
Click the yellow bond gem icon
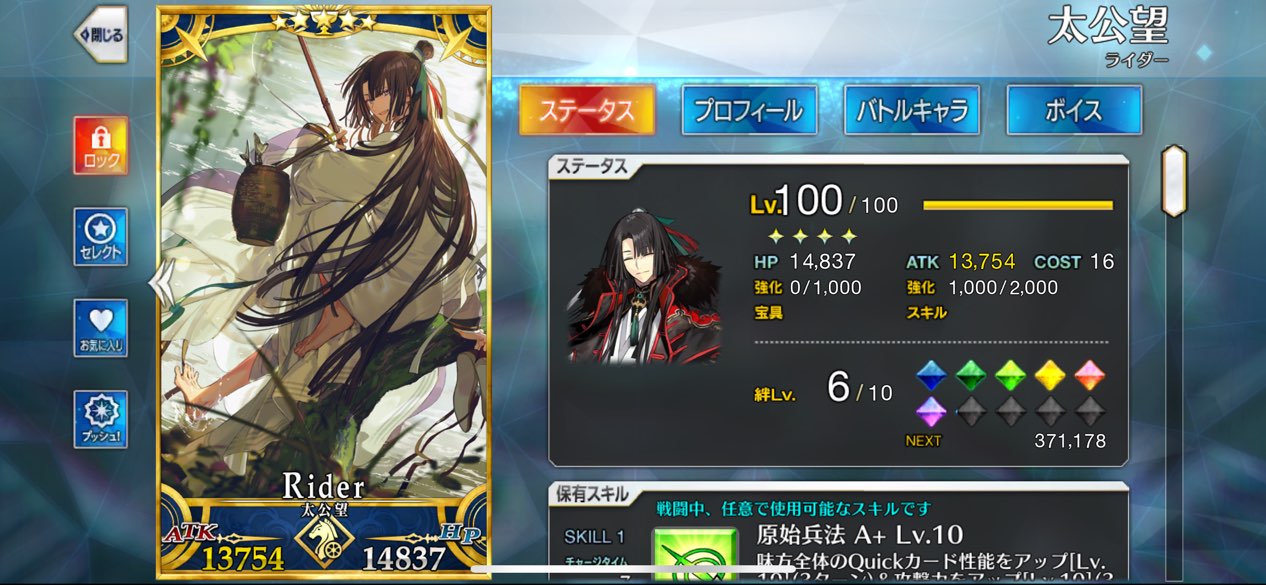tap(1050, 375)
